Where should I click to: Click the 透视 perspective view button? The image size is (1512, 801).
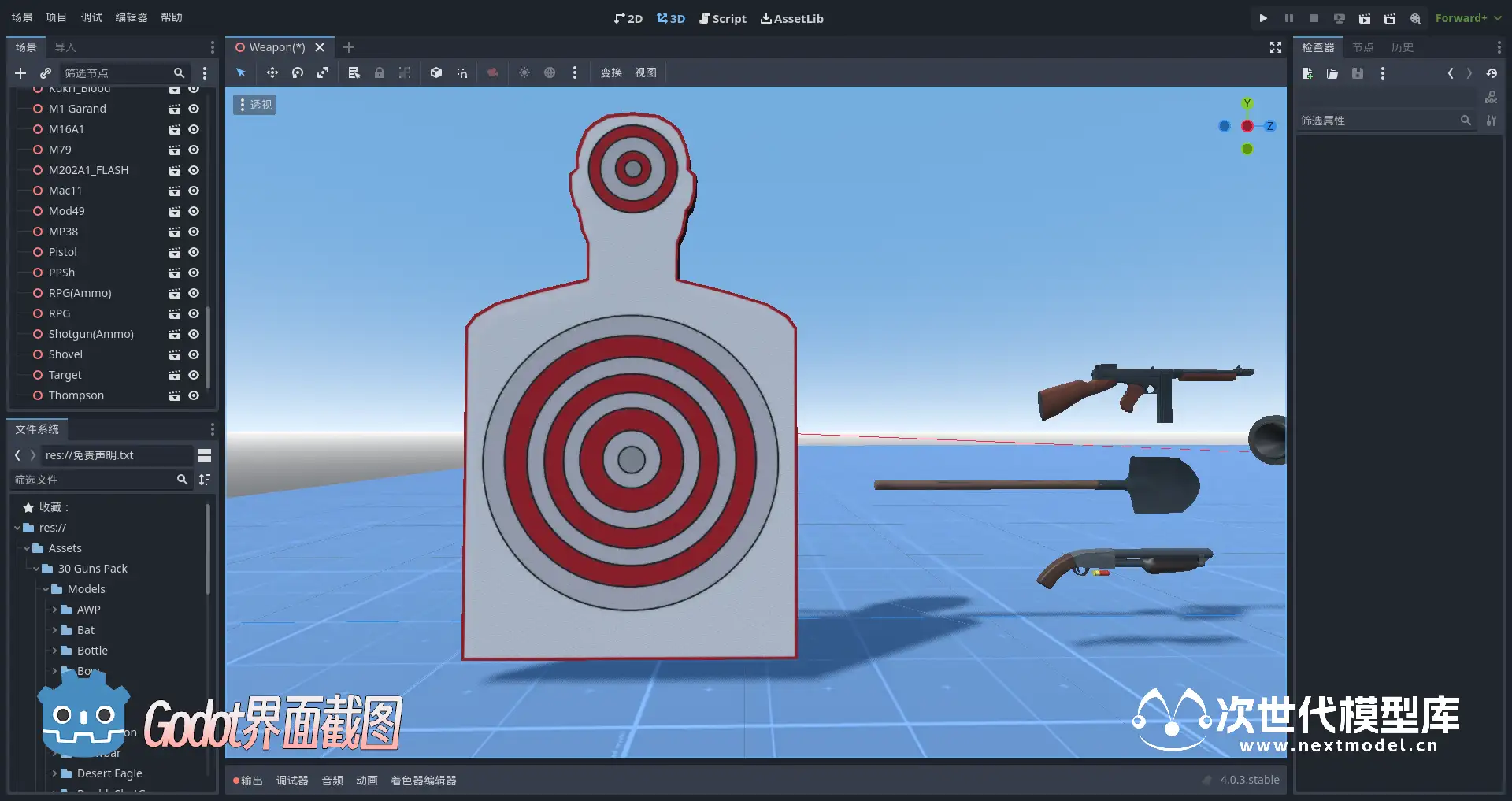[x=254, y=105]
